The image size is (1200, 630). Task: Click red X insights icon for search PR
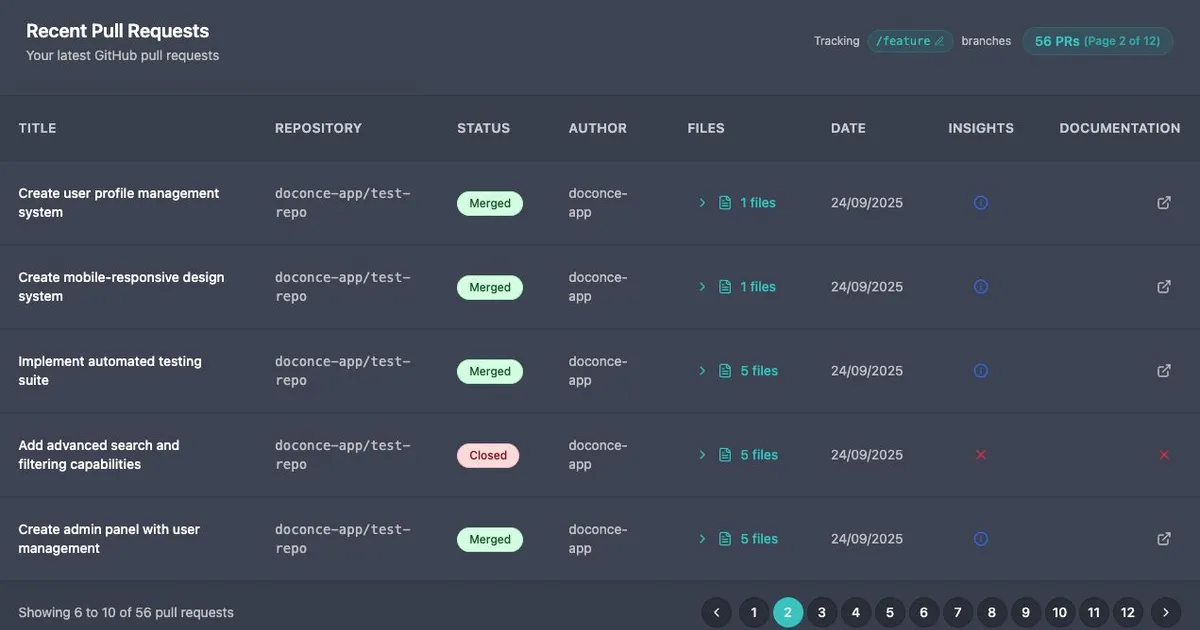coord(981,455)
